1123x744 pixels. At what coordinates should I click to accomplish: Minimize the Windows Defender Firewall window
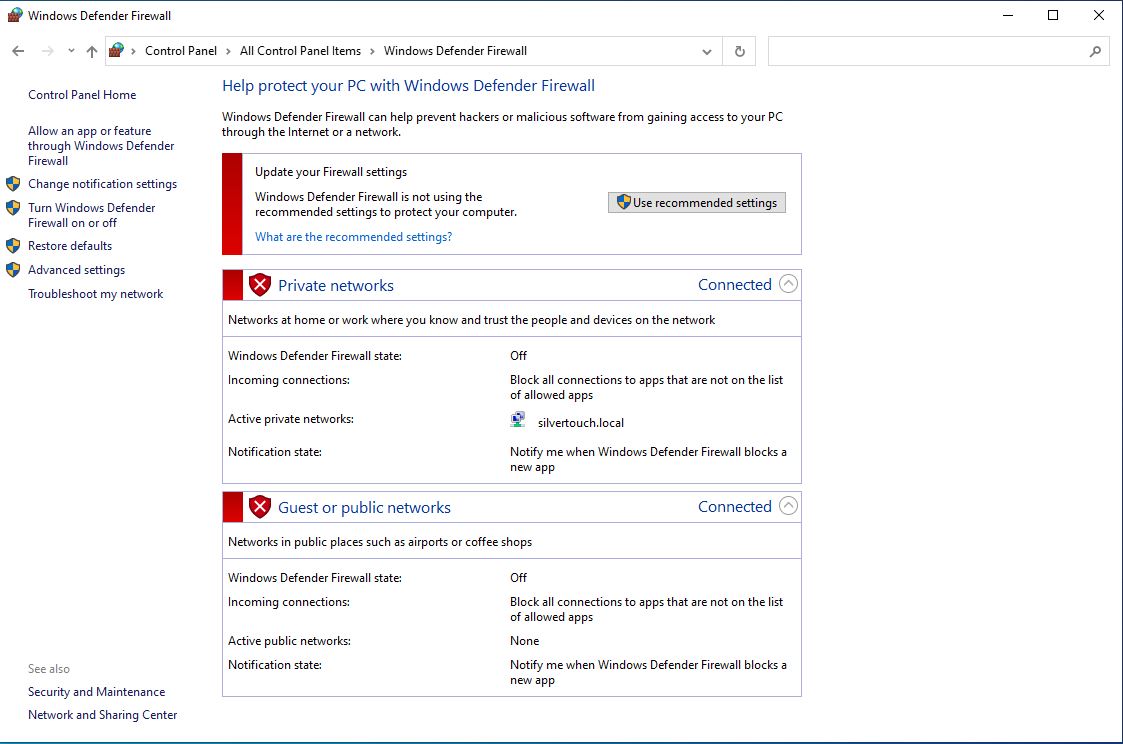point(1008,15)
